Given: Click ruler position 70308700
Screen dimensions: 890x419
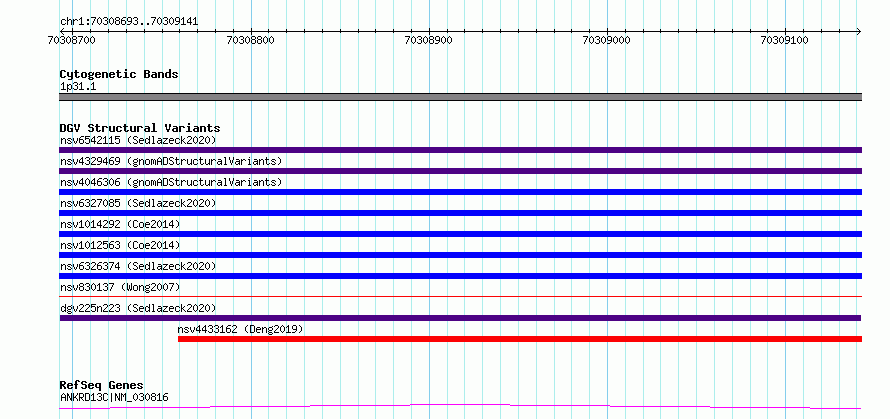Looking at the screenshot, I should 72,40.
